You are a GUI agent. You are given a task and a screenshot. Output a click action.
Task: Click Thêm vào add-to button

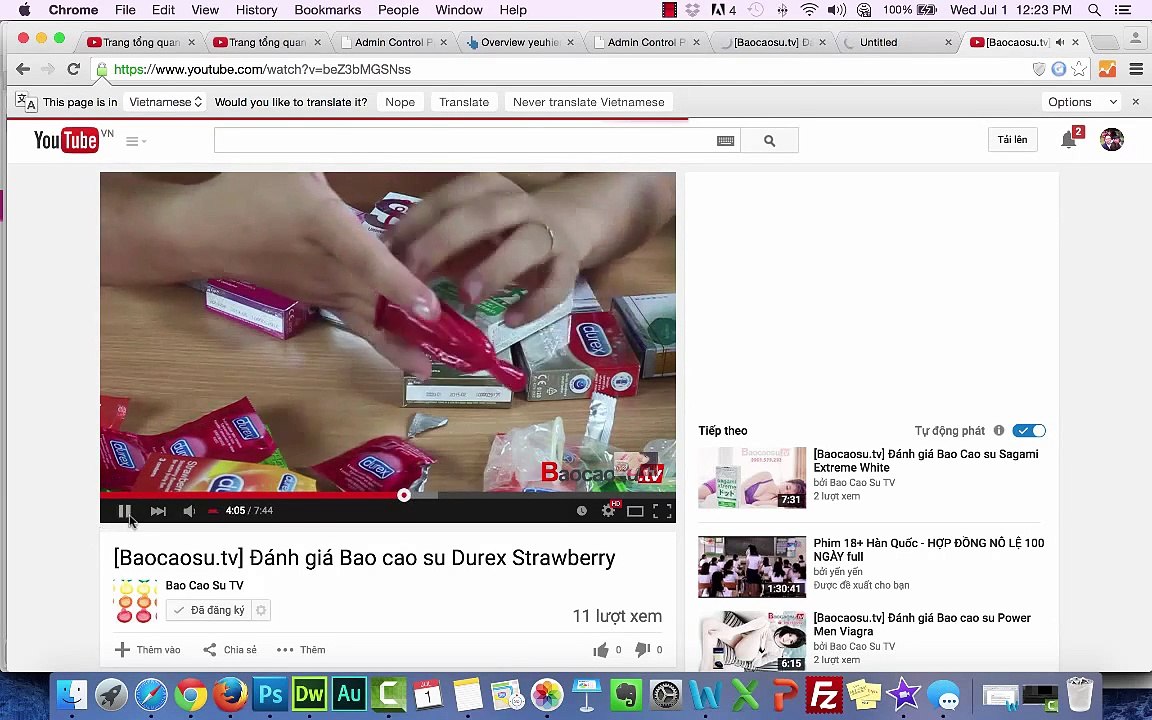pyautogui.click(x=148, y=649)
